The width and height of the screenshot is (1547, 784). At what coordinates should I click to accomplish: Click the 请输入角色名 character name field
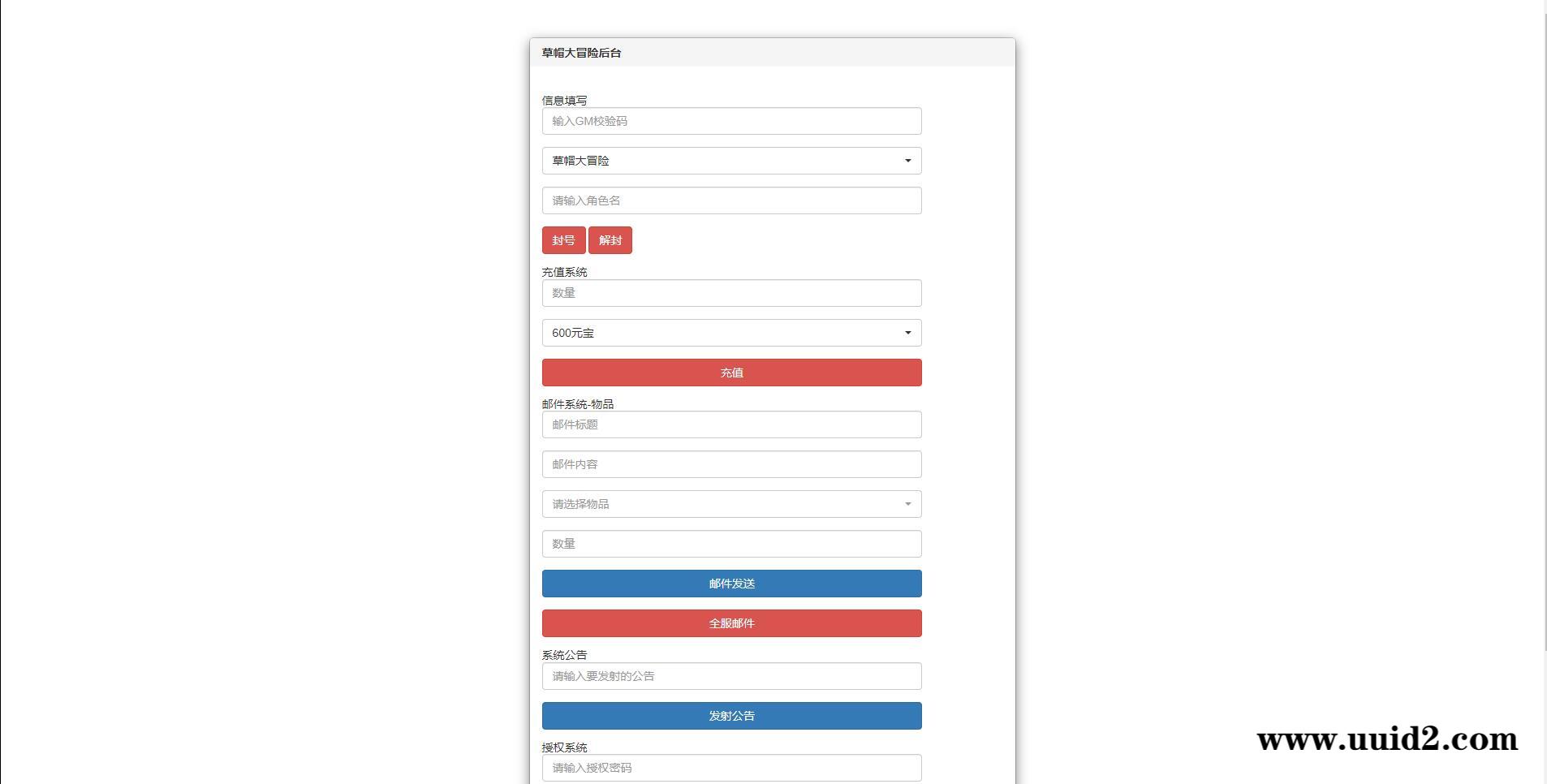point(731,200)
